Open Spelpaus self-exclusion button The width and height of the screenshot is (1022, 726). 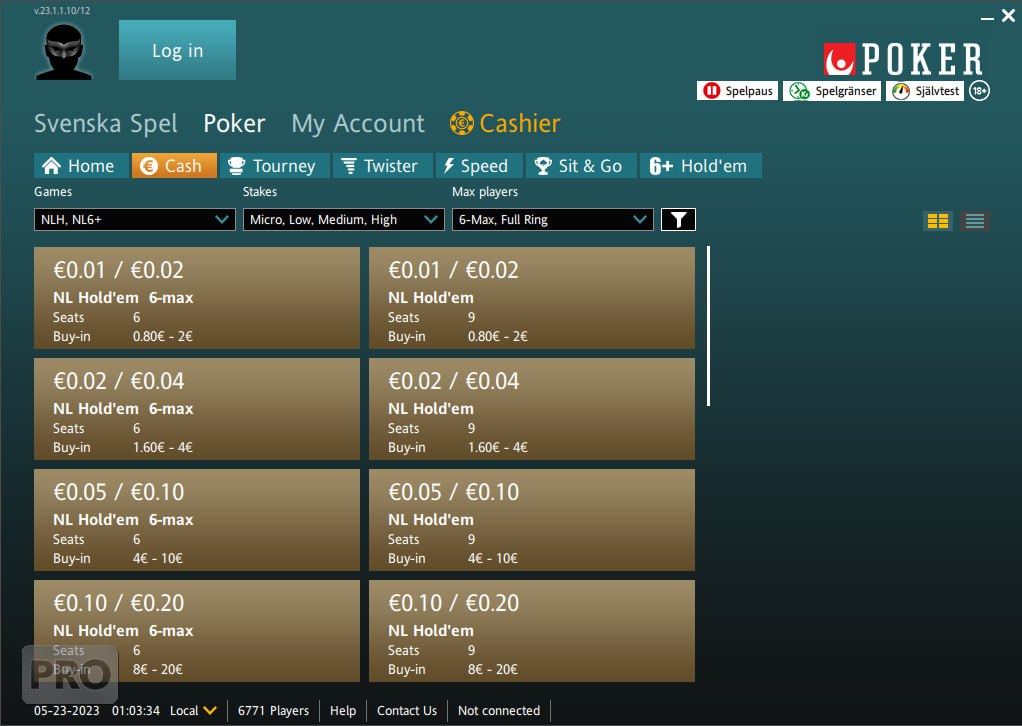[x=737, y=91]
